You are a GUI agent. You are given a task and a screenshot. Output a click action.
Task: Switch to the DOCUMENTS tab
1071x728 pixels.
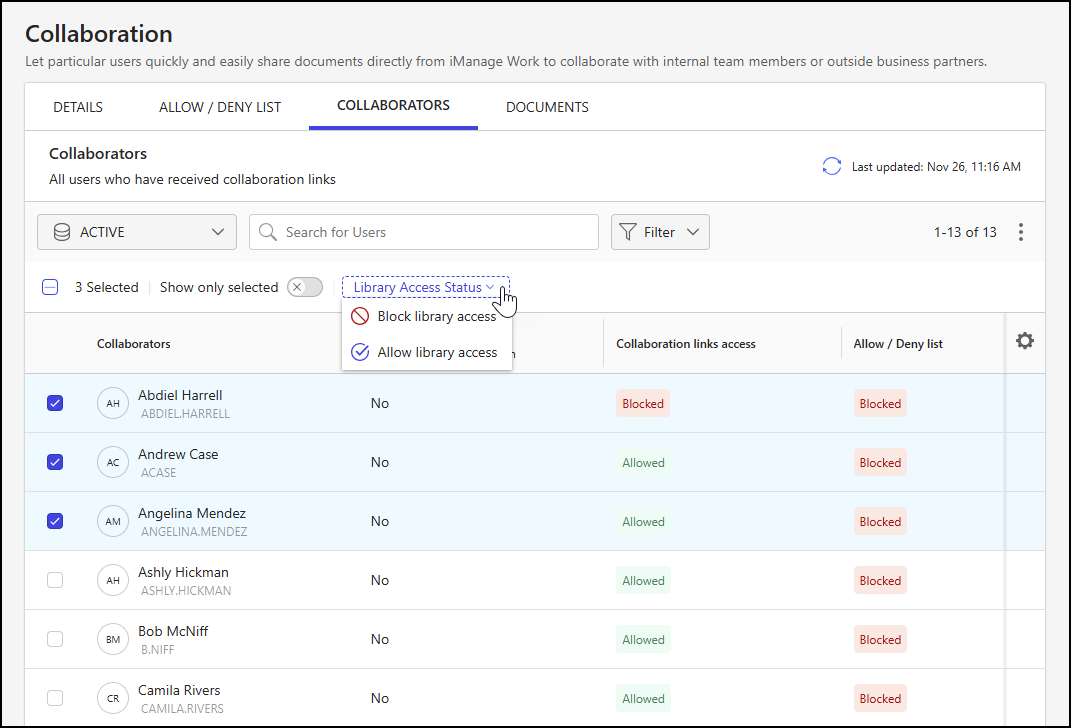pyautogui.click(x=547, y=106)
